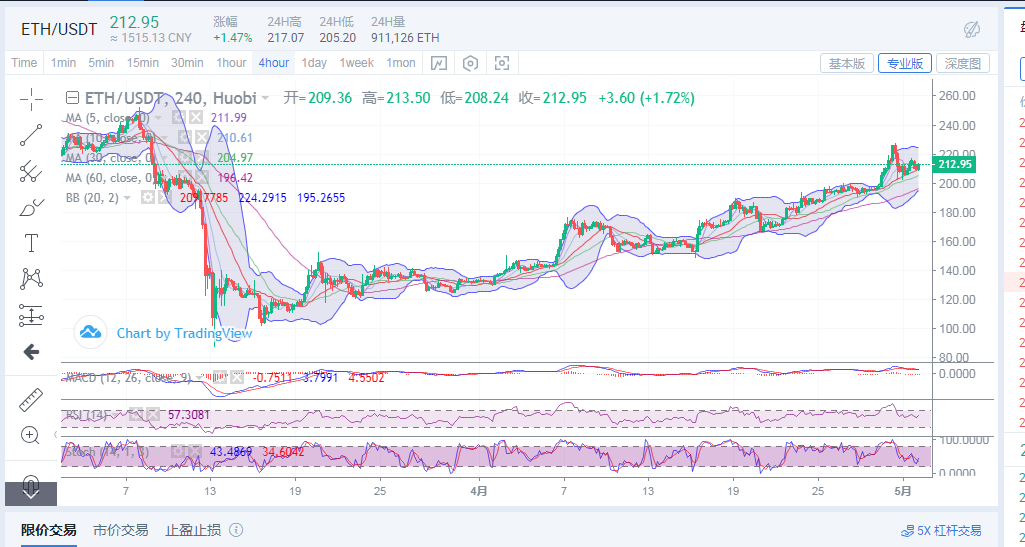Select the trend line drawing tool
Screen dimensions: 1025x547
[31, 135]
